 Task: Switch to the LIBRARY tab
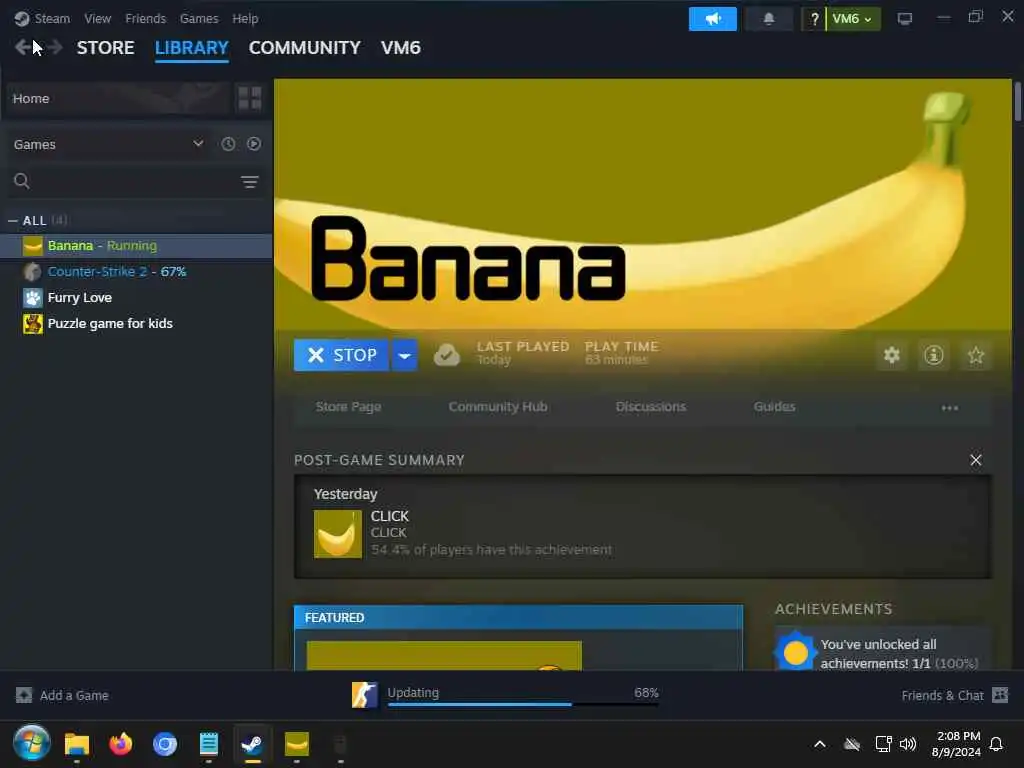[191, 48]
